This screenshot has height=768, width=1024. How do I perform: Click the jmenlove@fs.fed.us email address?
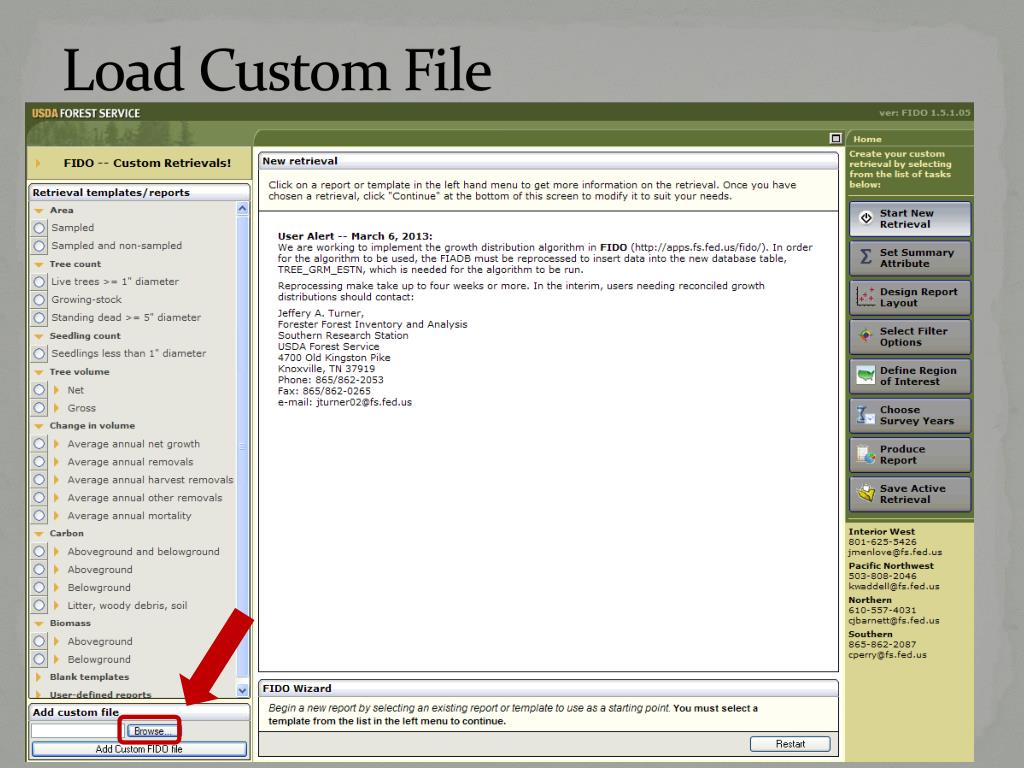coord(895,552)
